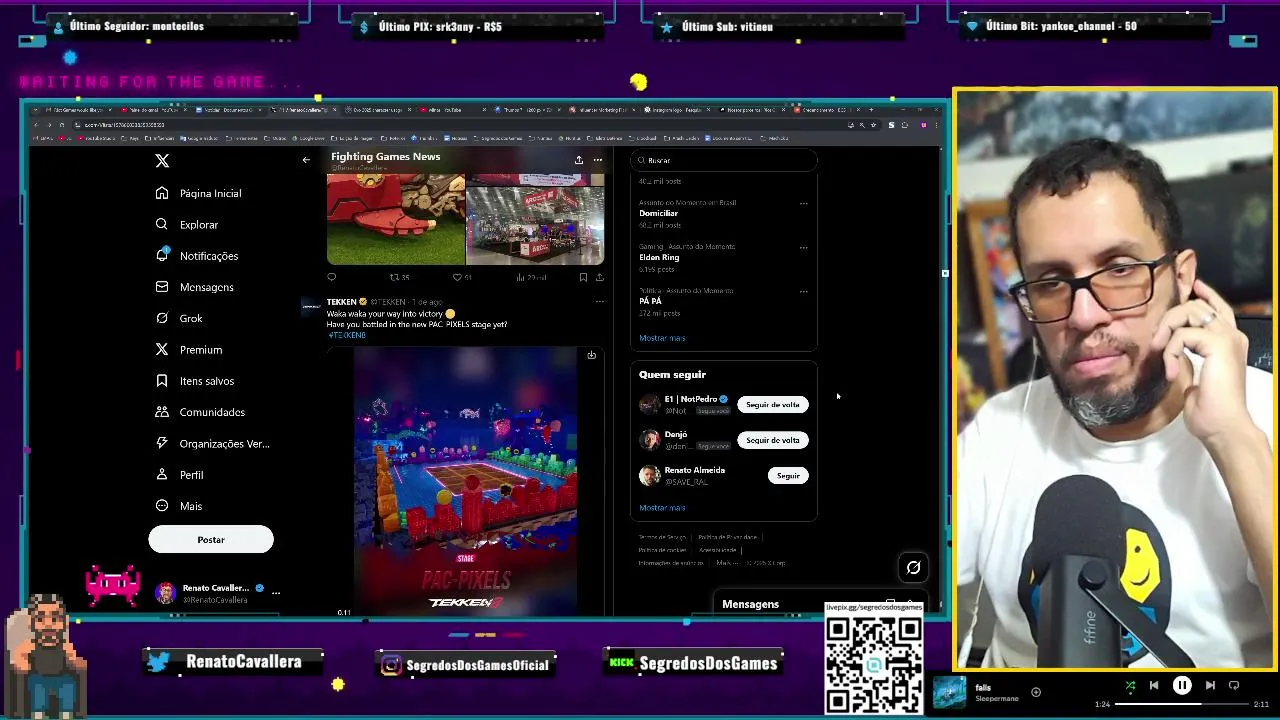
Task: Skip to the next track
Action: tap(1210, 686)
